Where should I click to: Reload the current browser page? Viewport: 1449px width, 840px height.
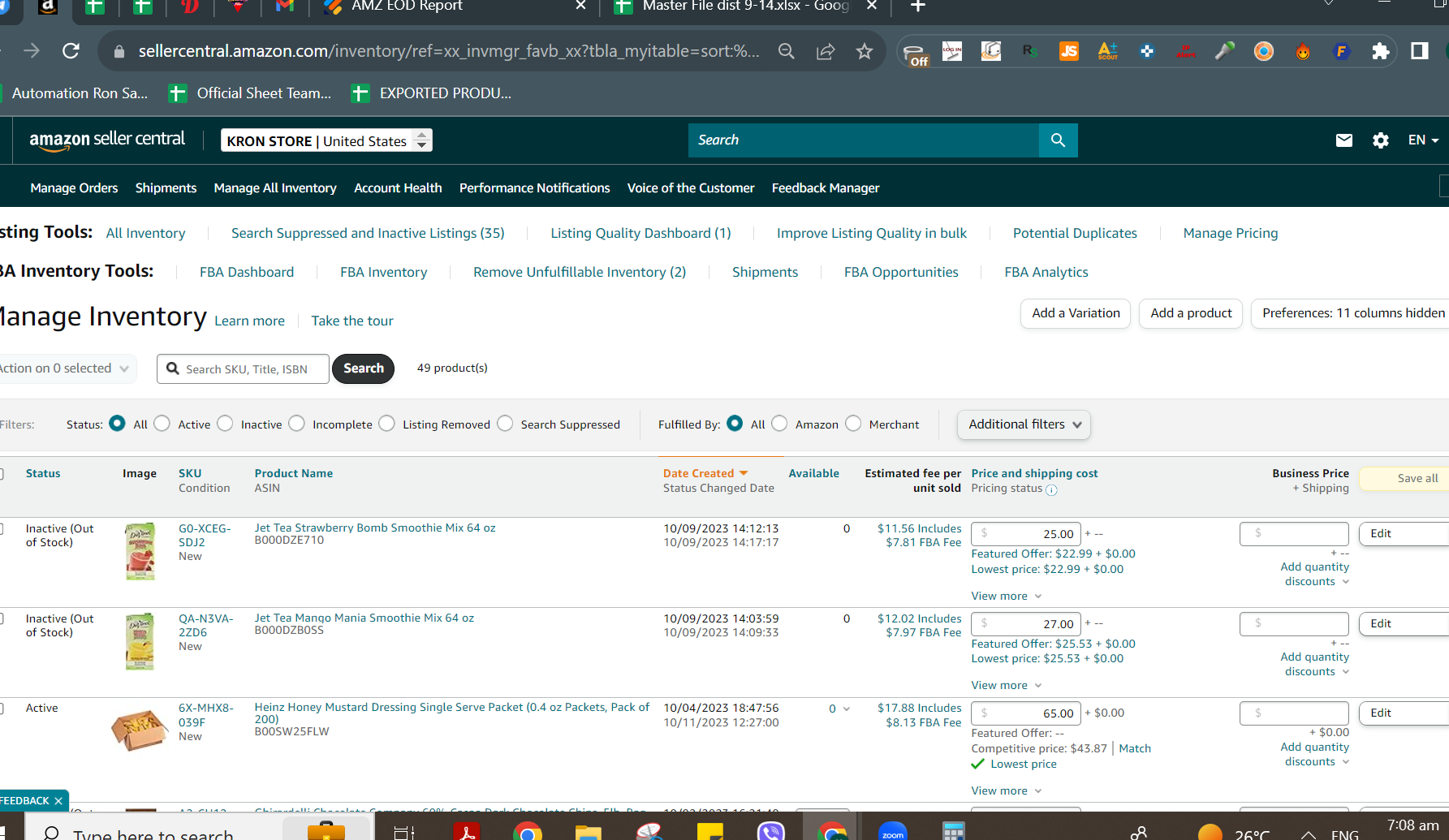coord(71,51)
